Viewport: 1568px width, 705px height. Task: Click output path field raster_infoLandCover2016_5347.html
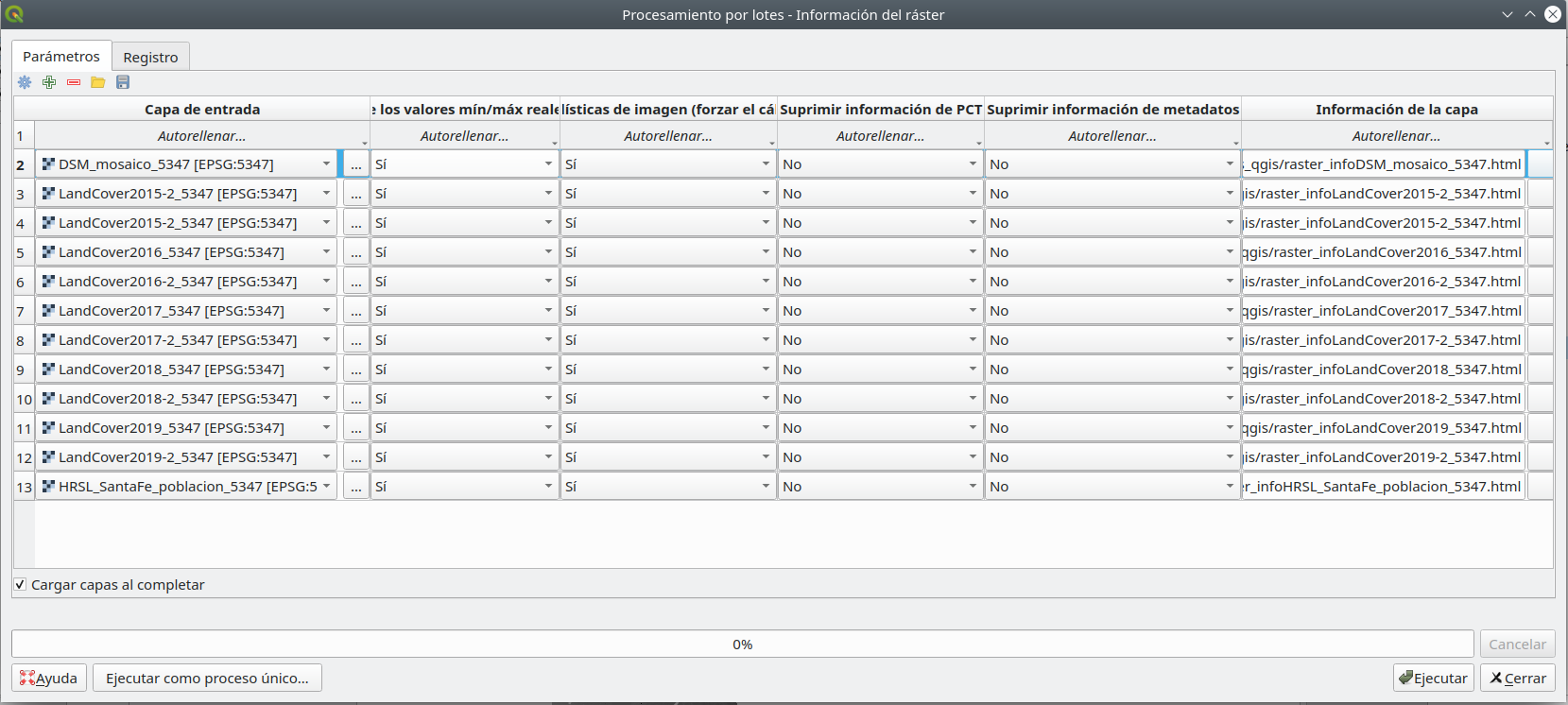click(x=1384, y=252)
